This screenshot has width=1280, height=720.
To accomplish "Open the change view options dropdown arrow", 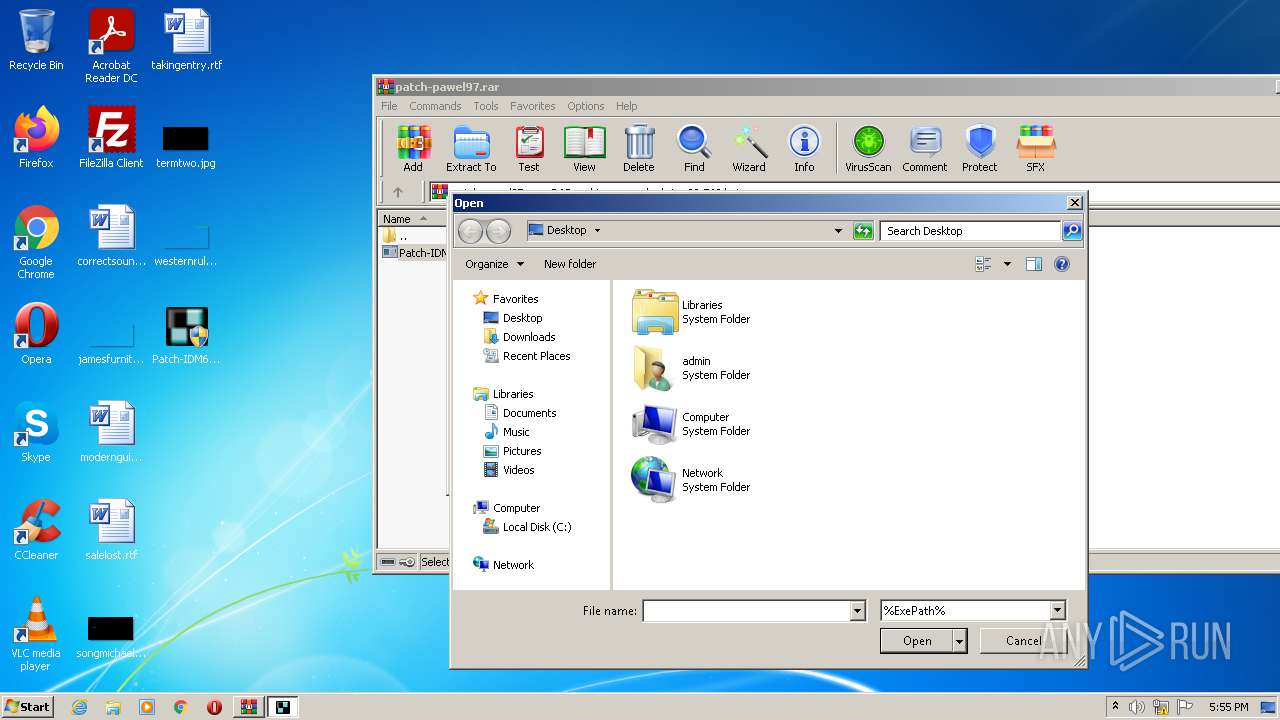I will click(1007, 264).
